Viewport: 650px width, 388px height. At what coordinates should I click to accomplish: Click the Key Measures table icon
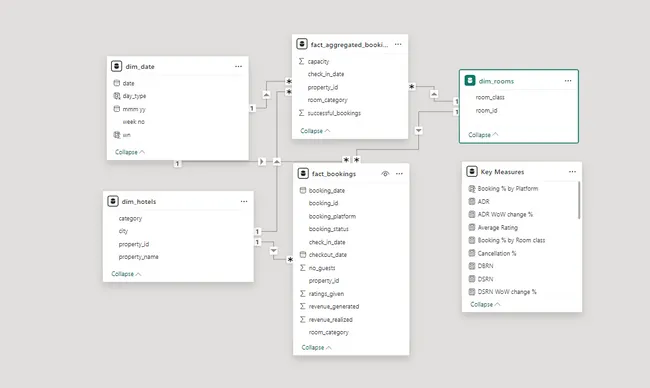pyautogui.click(x=472, y=171)
